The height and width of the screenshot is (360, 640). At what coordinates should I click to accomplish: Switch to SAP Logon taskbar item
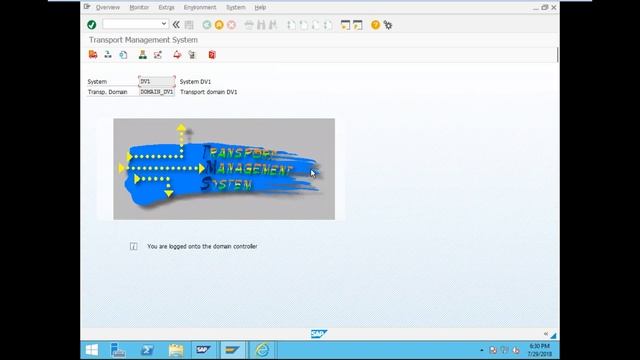[204, 350]
